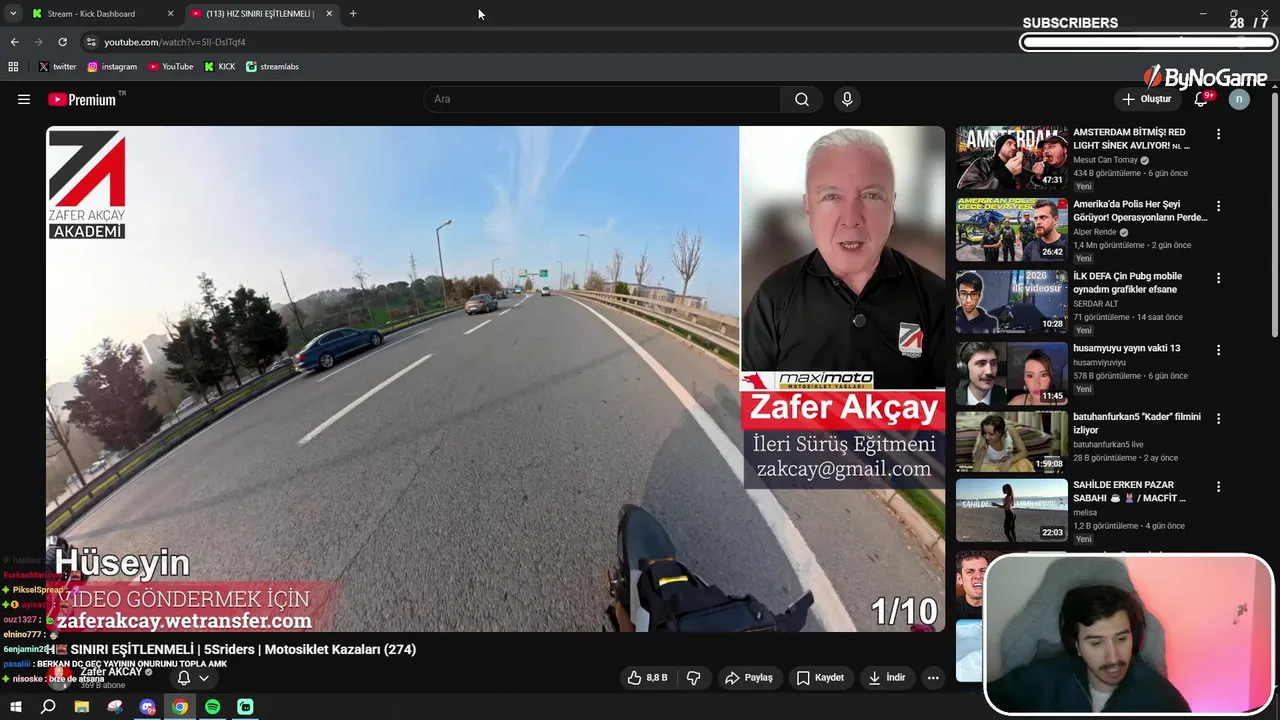Open the twitter bookmark
1280x720 pixels.
point(57,67)
